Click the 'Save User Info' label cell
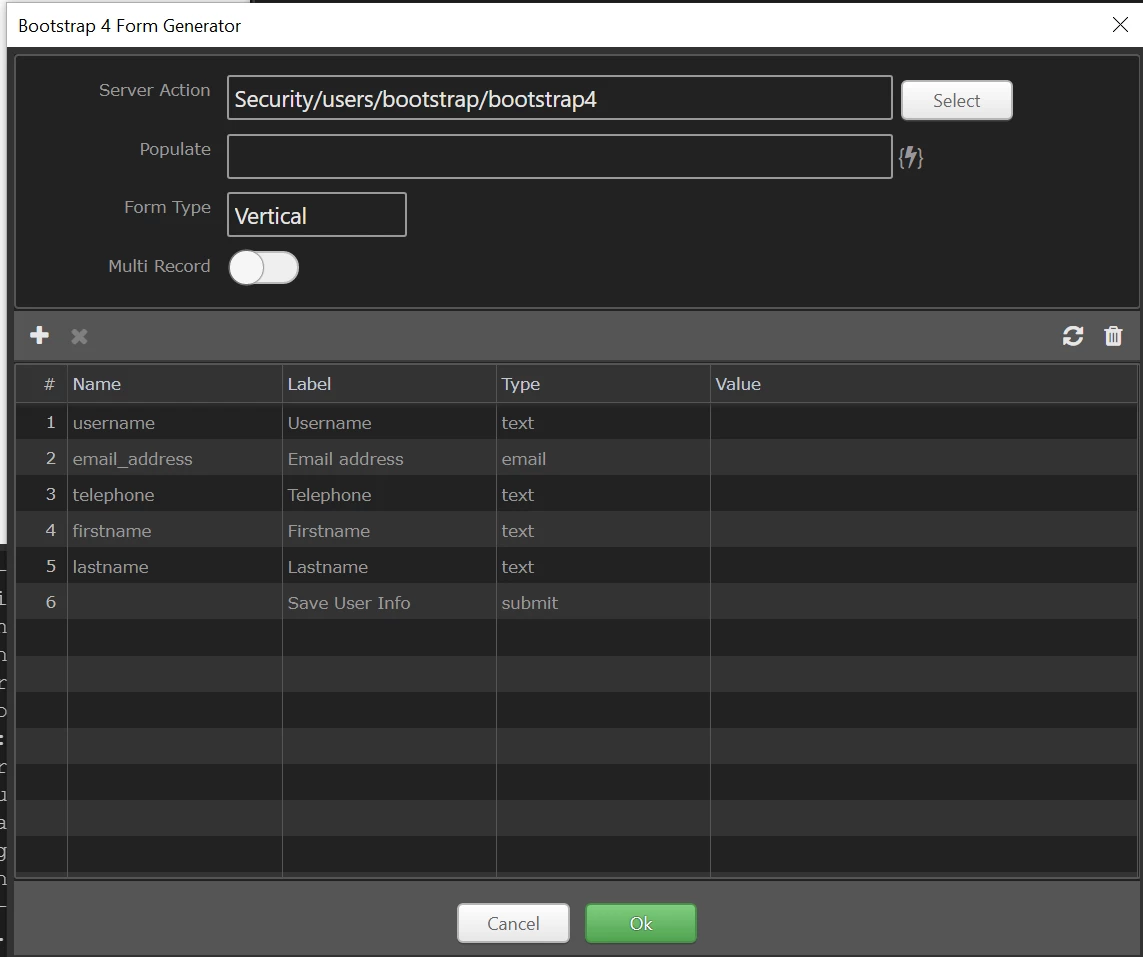This screenshot has width=1143, height=957. 389,602
